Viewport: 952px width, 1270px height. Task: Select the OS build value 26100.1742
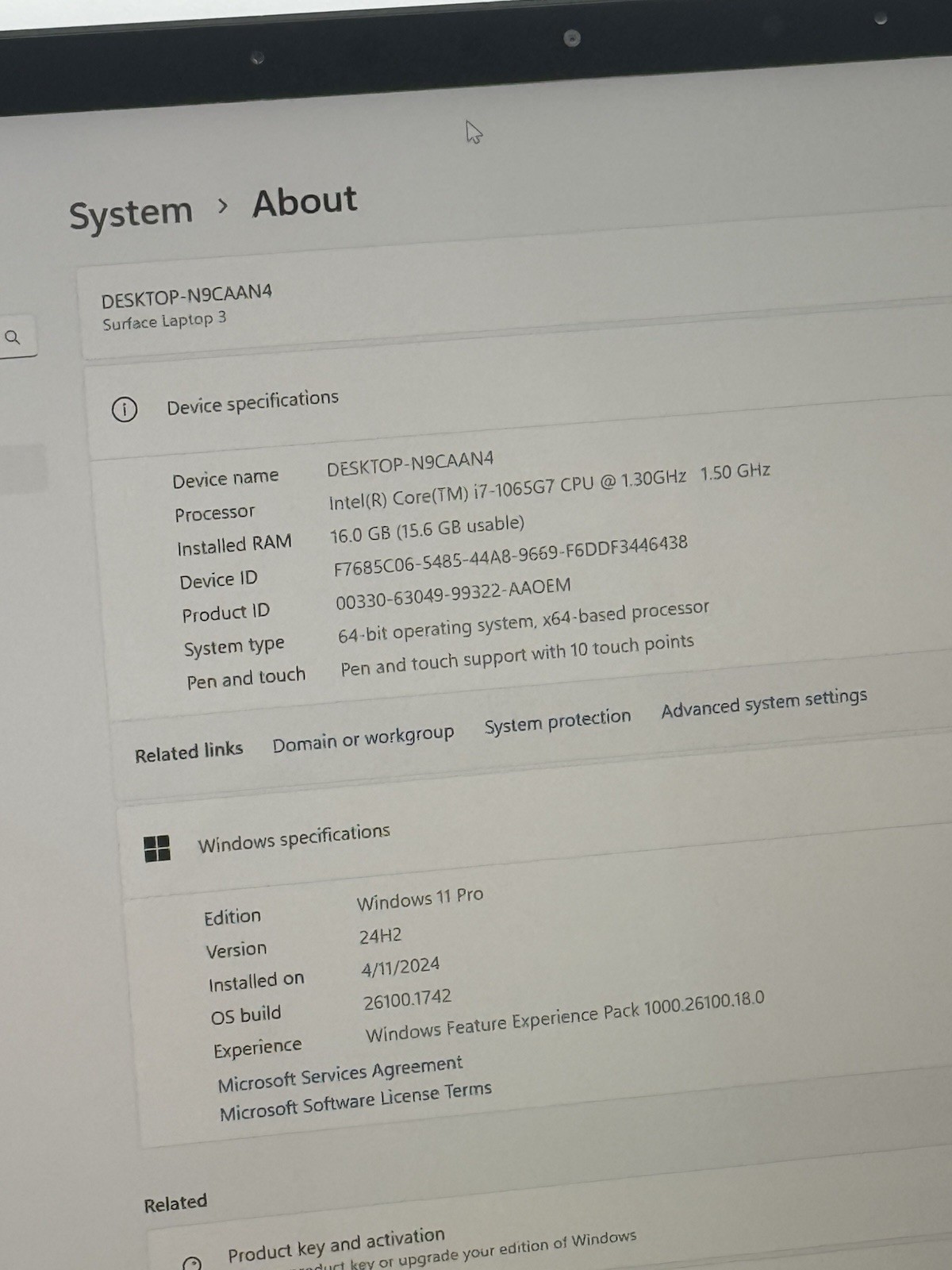407,999
